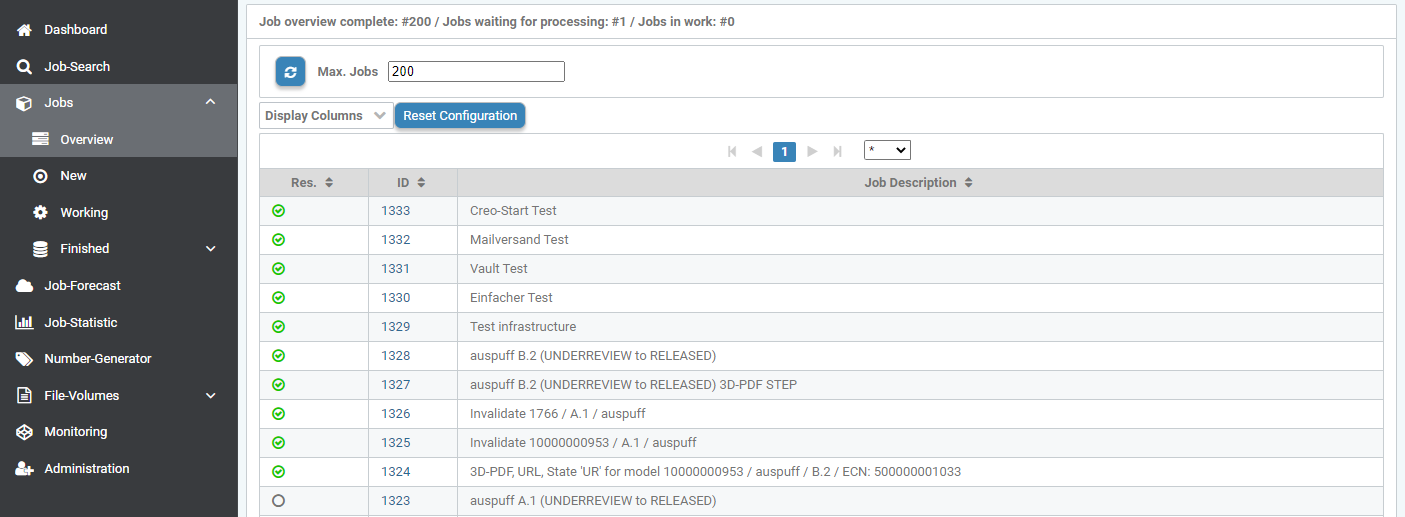This screenshot has height=517, width=1405.
Task: Open the Display Columns dropdown
Action: [326, 116]
